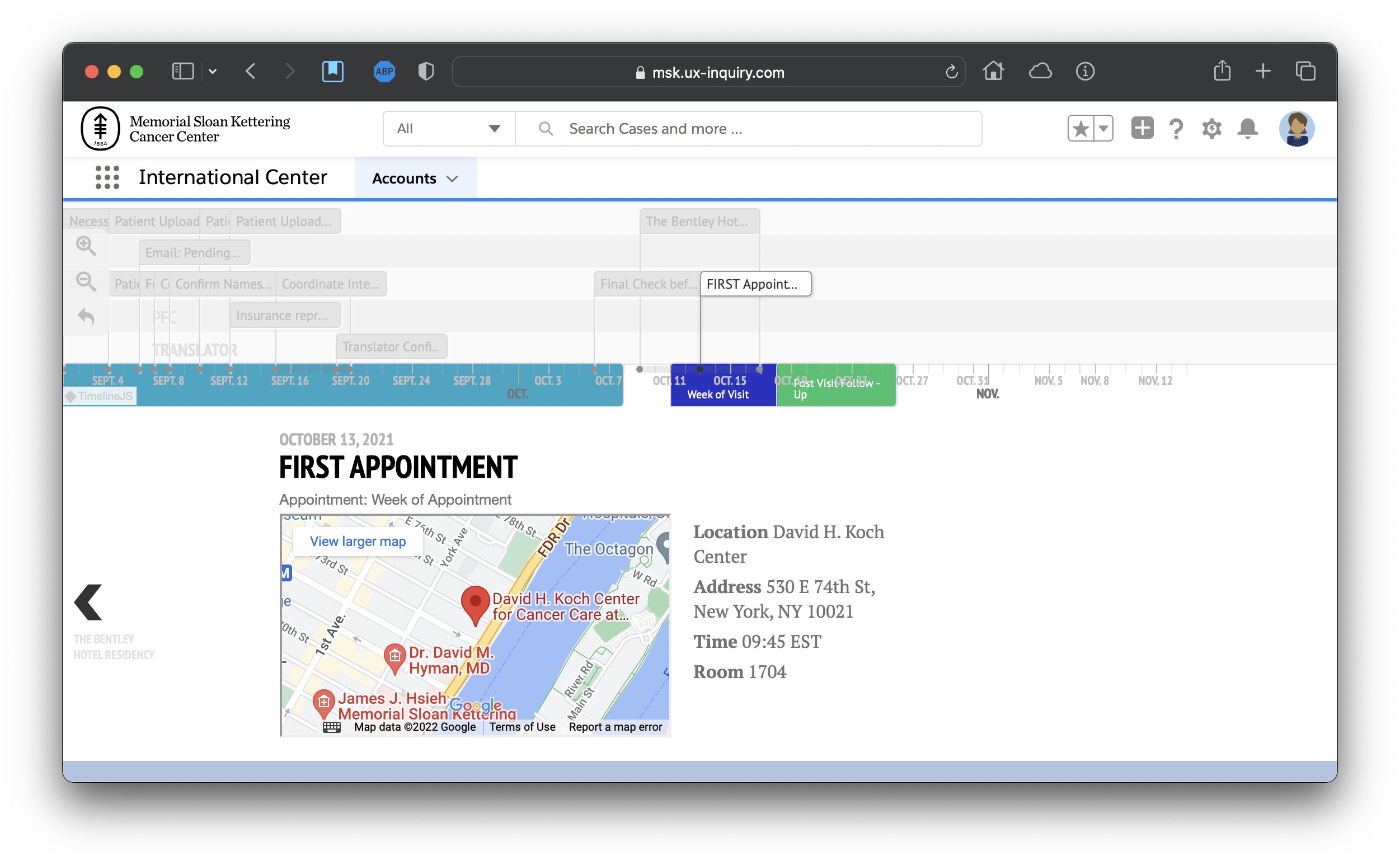The width and height of the screenshot is (1400, 865).
Task: Click the favorites star icon
Action: click(1080, 129)
